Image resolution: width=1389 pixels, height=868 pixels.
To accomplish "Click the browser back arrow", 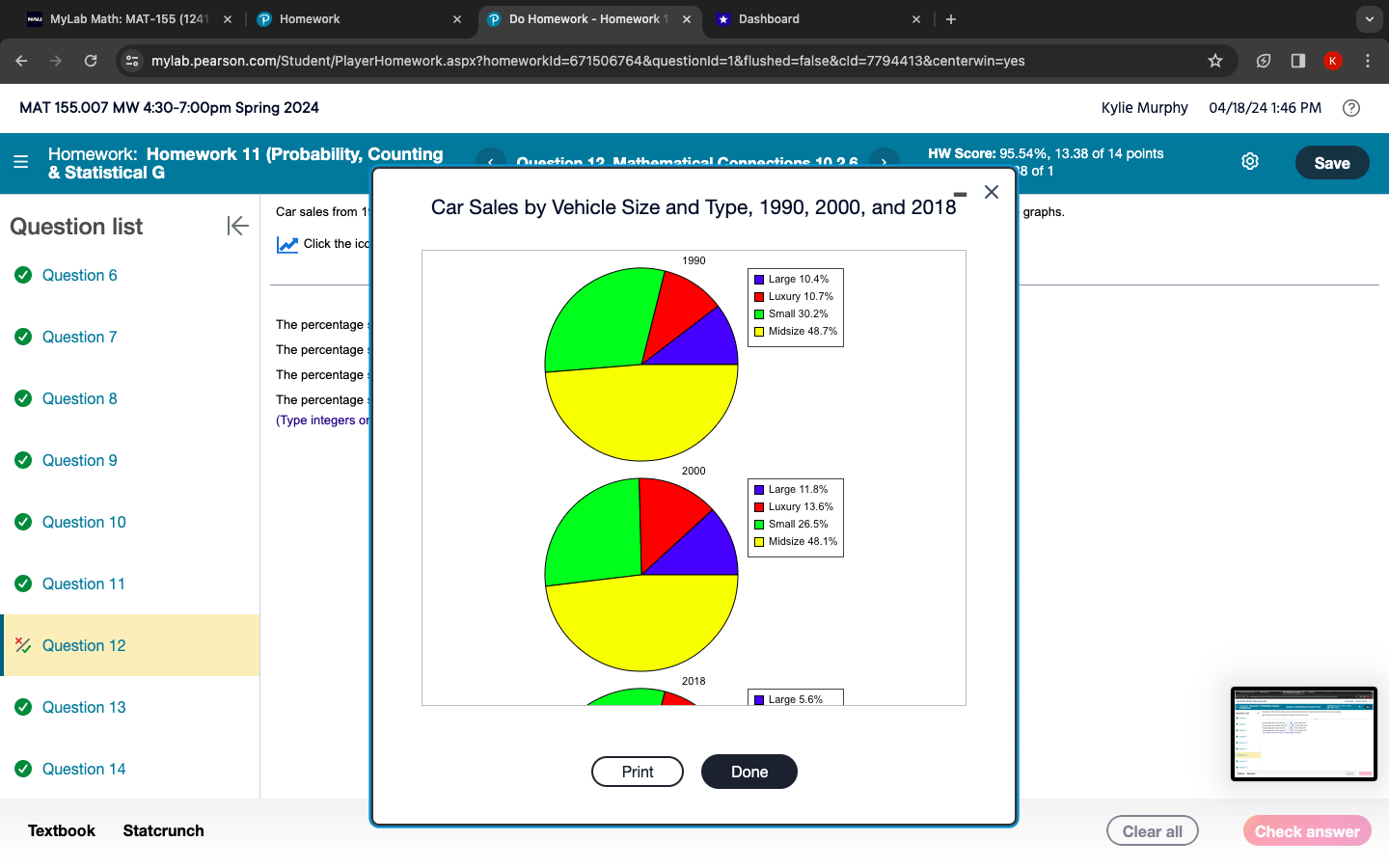I will [21, 60].
